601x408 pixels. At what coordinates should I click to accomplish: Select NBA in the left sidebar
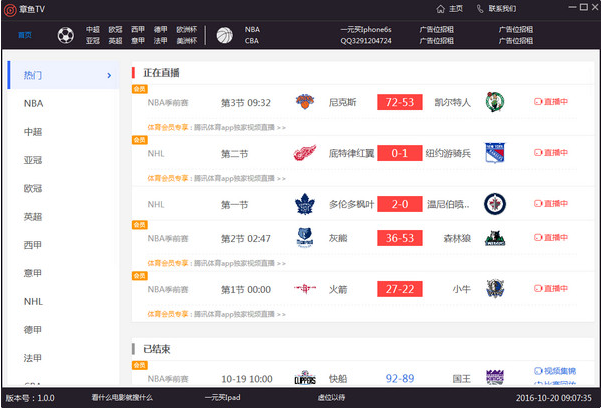tap(33, 104)
